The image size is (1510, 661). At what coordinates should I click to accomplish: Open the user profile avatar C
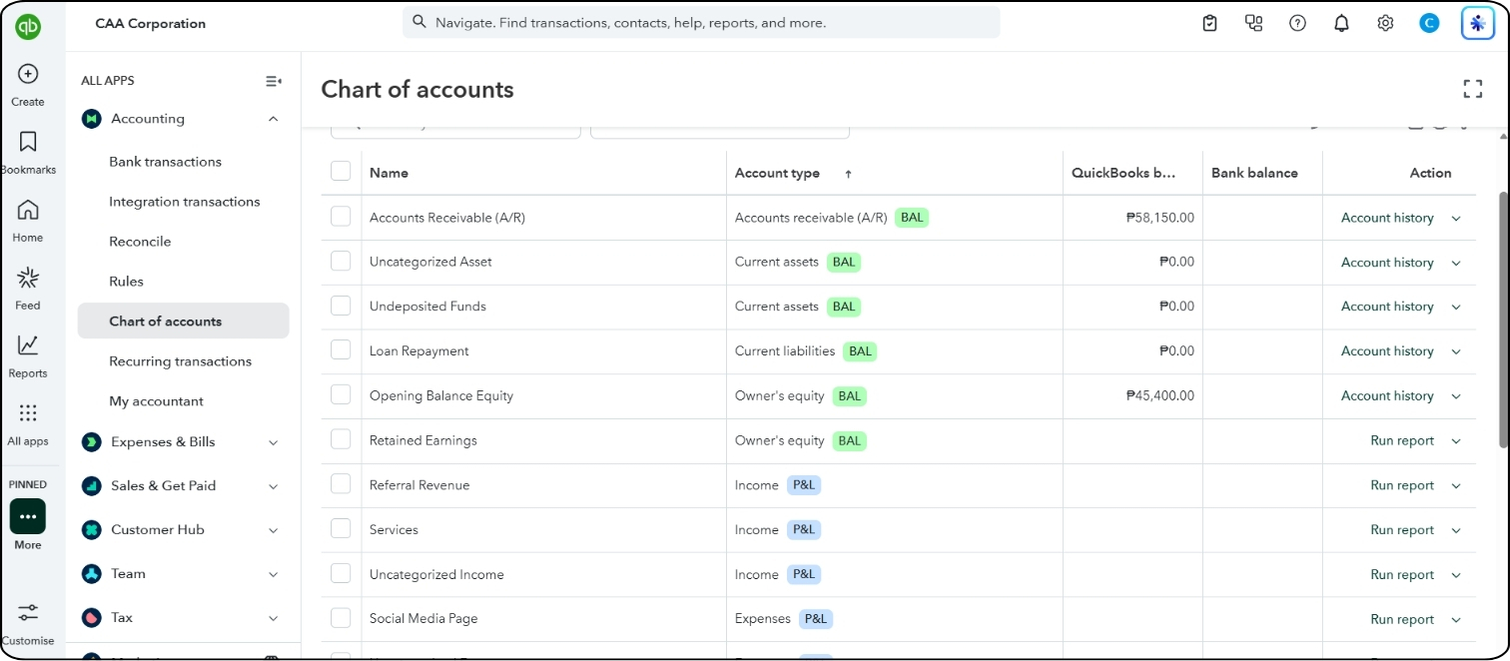(x=1429, y=23)
